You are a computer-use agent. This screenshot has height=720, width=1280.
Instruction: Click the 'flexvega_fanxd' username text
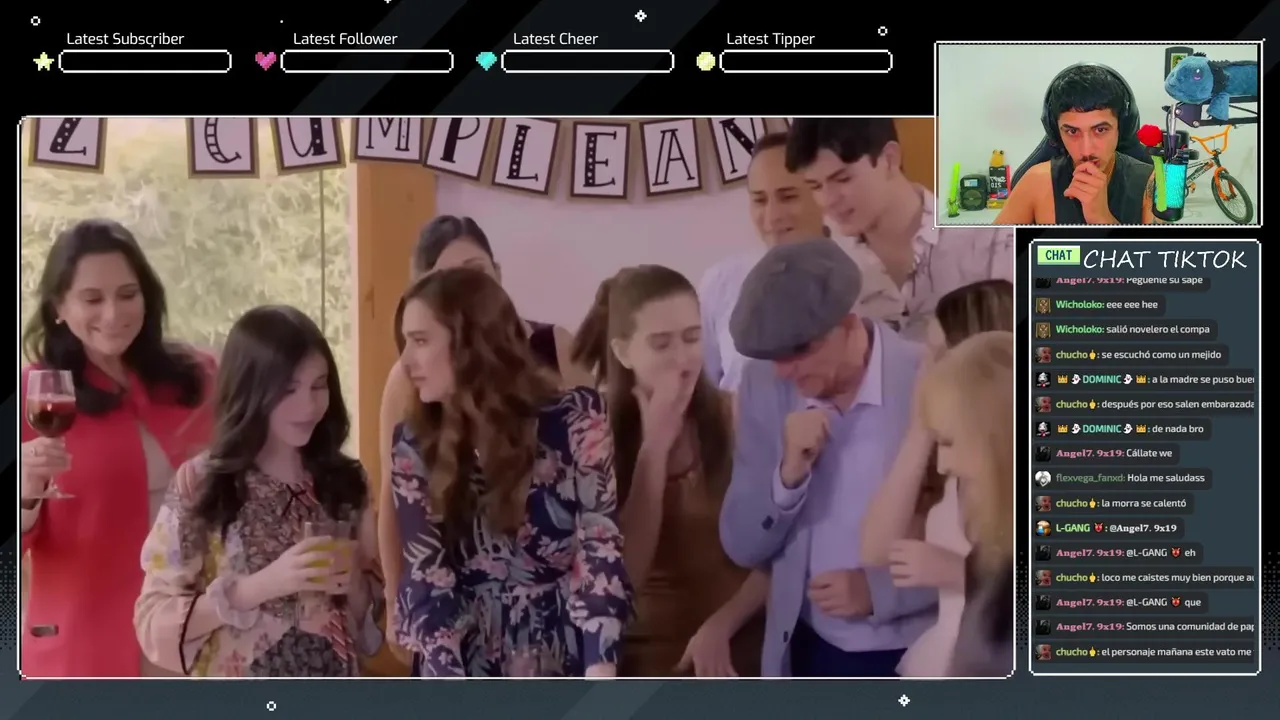(1089, 478)
